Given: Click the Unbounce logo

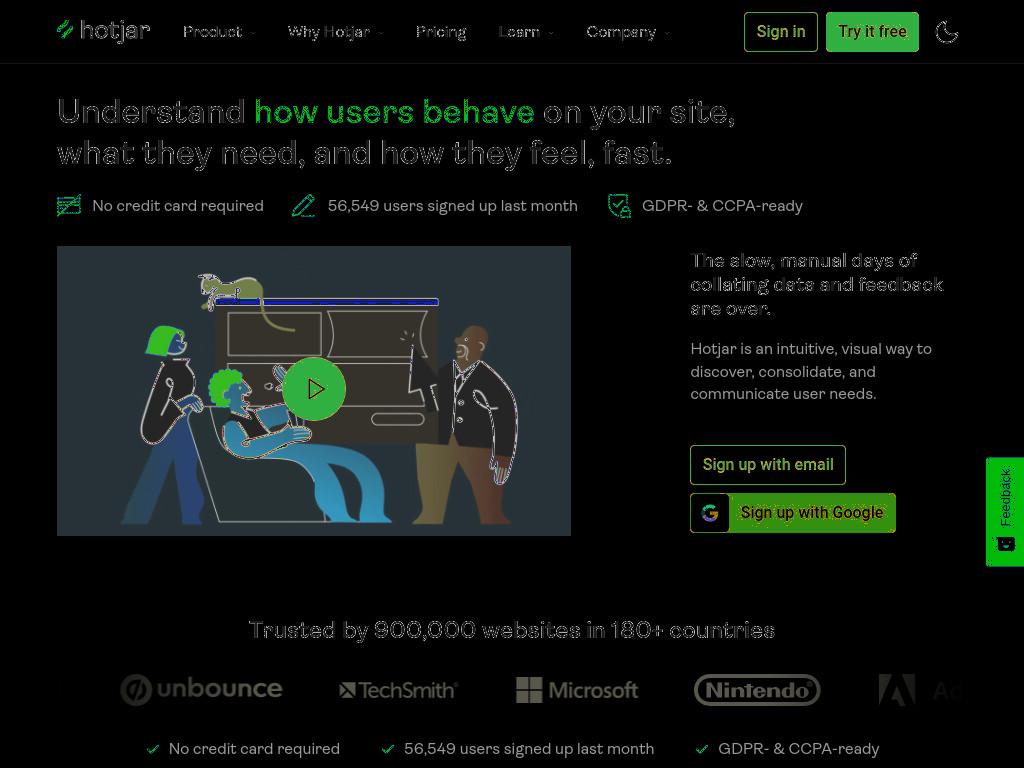Looking at the screenshot, I should coord(201,690).
